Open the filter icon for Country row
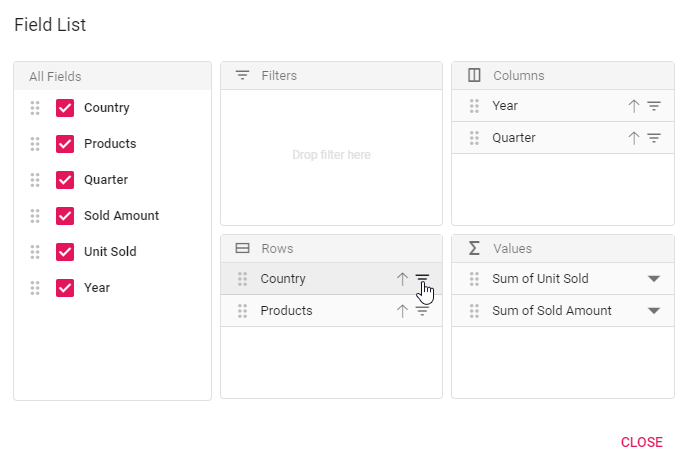This screenshot has height=454, width=686. pyautogui.click(x=422, y=279)
